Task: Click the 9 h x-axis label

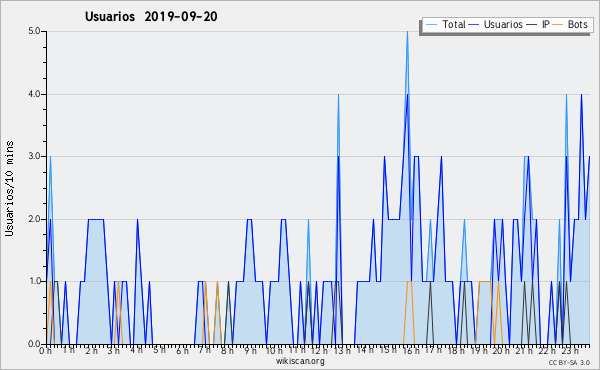Action: point(250,351)
